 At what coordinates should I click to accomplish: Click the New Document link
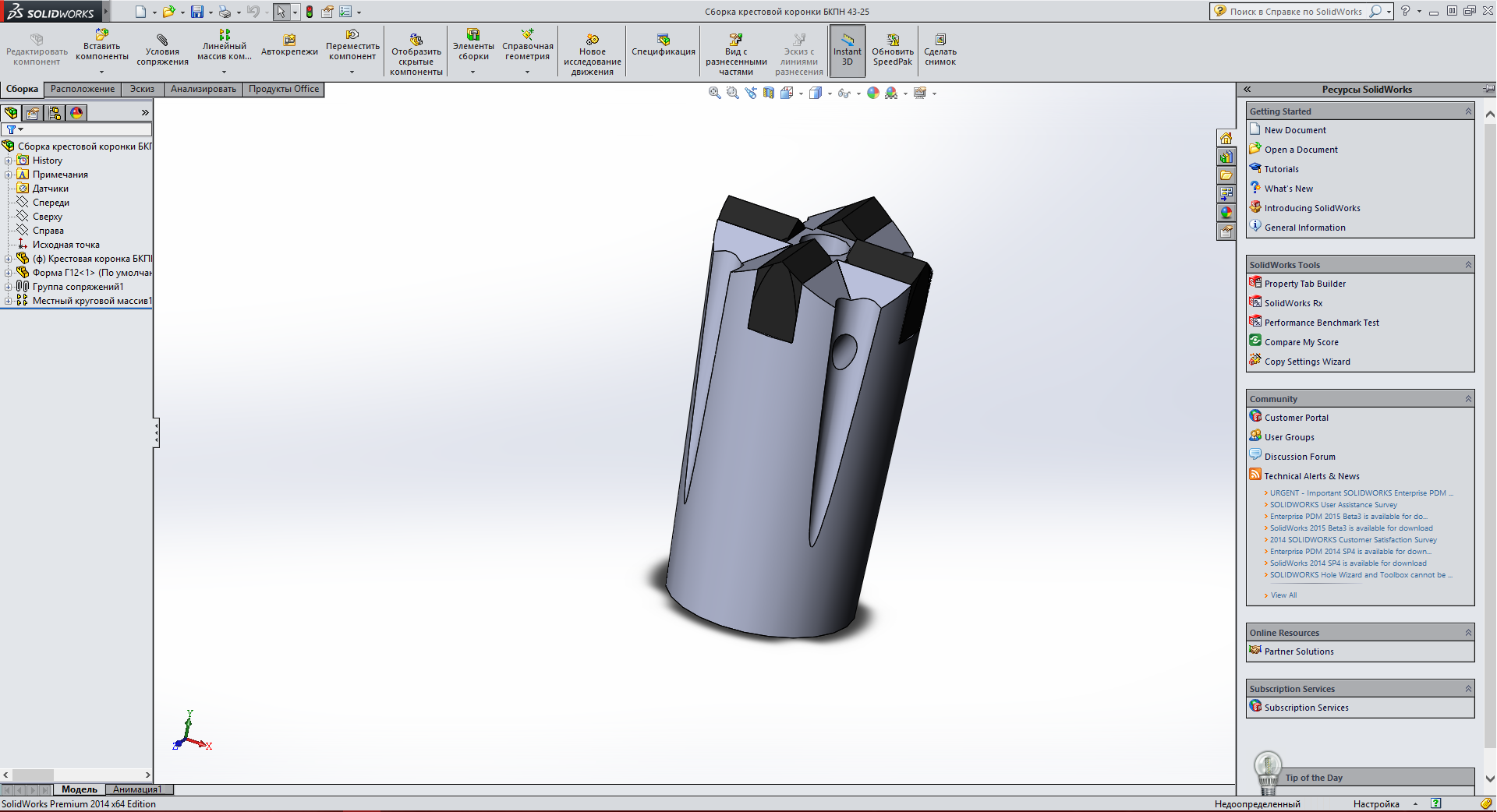(x=1294, y=130)
